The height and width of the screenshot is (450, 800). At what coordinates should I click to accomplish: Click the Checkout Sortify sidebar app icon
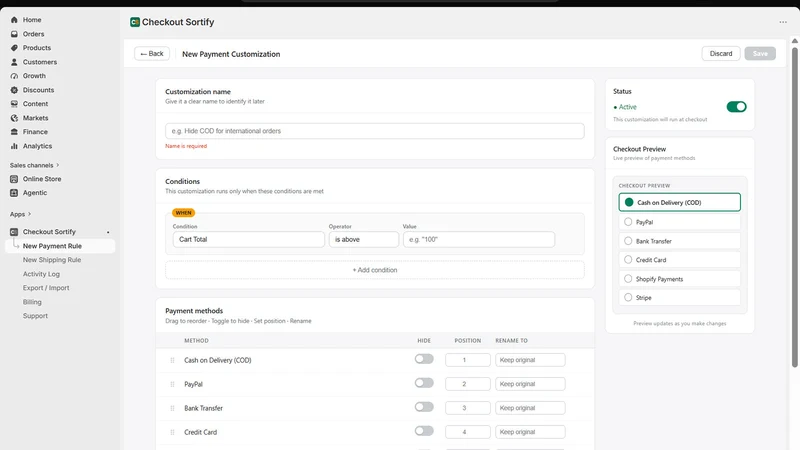[x=14, y=232]
